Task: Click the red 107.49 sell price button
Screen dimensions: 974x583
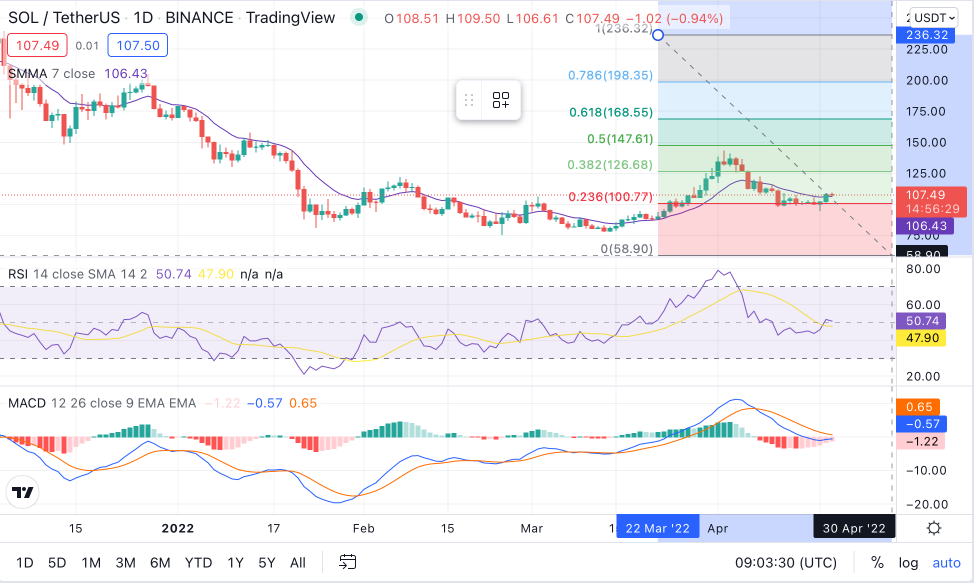Action: (37, 45)
